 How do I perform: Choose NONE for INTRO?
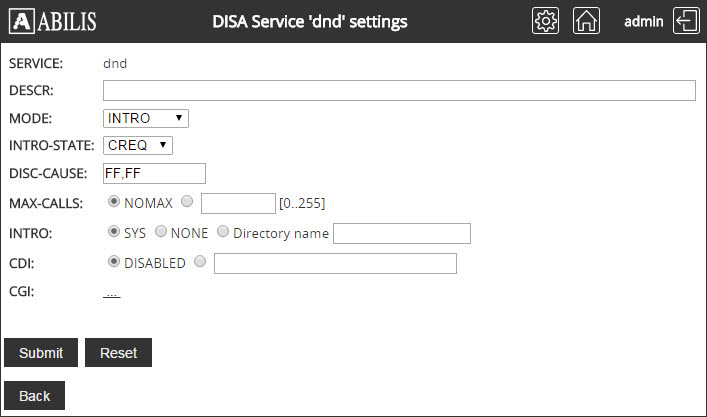[x=161, y=232]
